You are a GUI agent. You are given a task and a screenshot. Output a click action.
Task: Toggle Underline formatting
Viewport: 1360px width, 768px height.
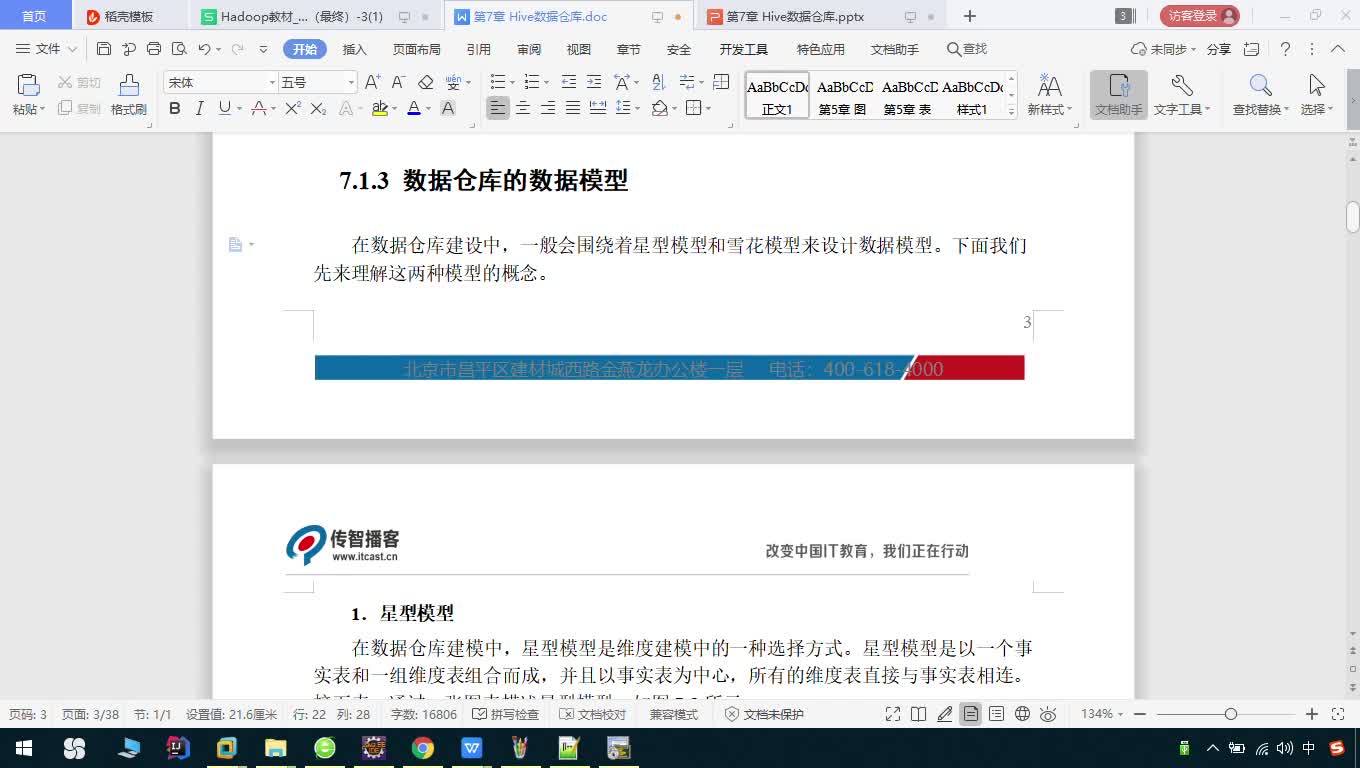click(224, 108)
